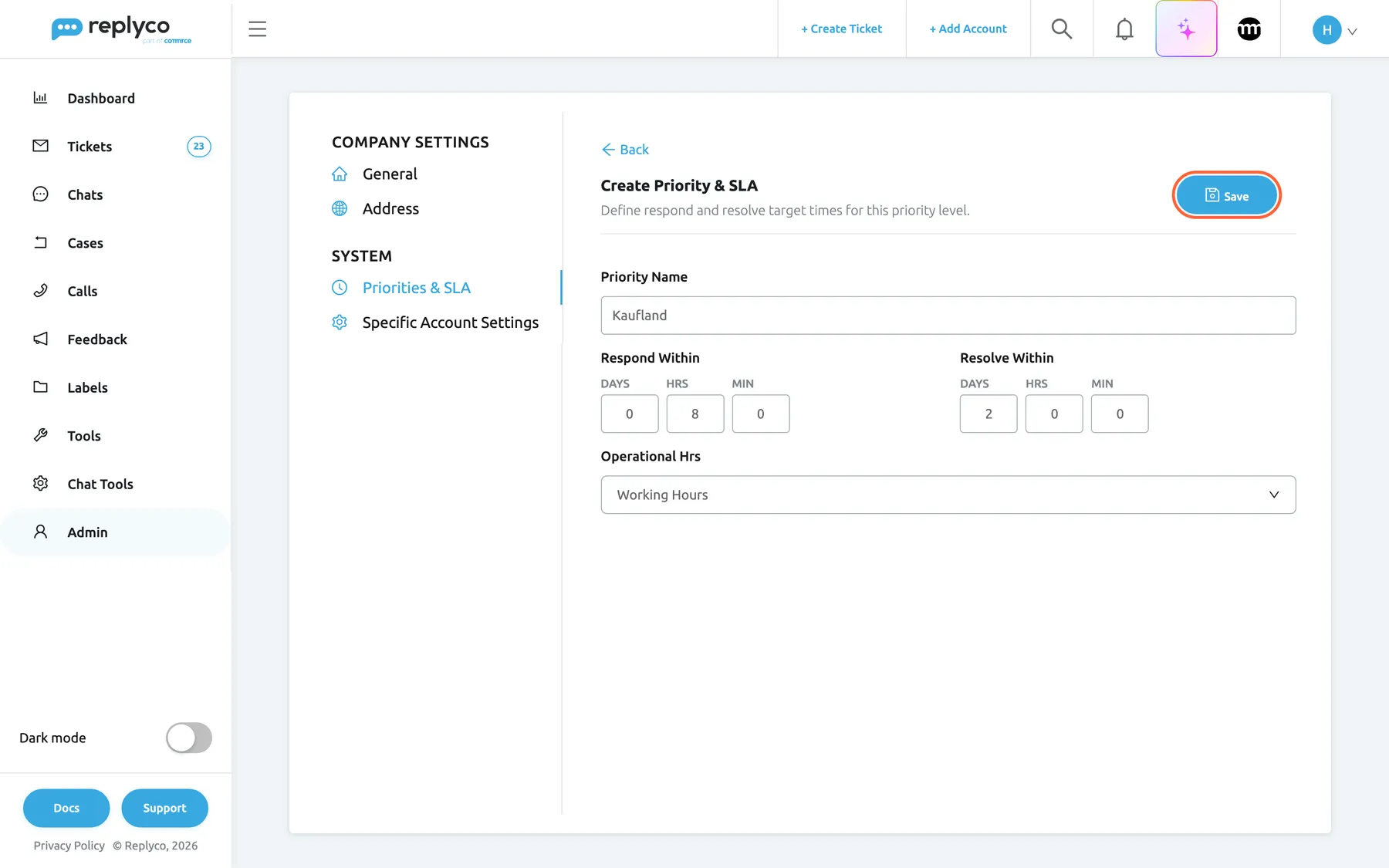Select Priorities & SLA settings
This screenshot has width=1389, height=868.
point(417,288)
